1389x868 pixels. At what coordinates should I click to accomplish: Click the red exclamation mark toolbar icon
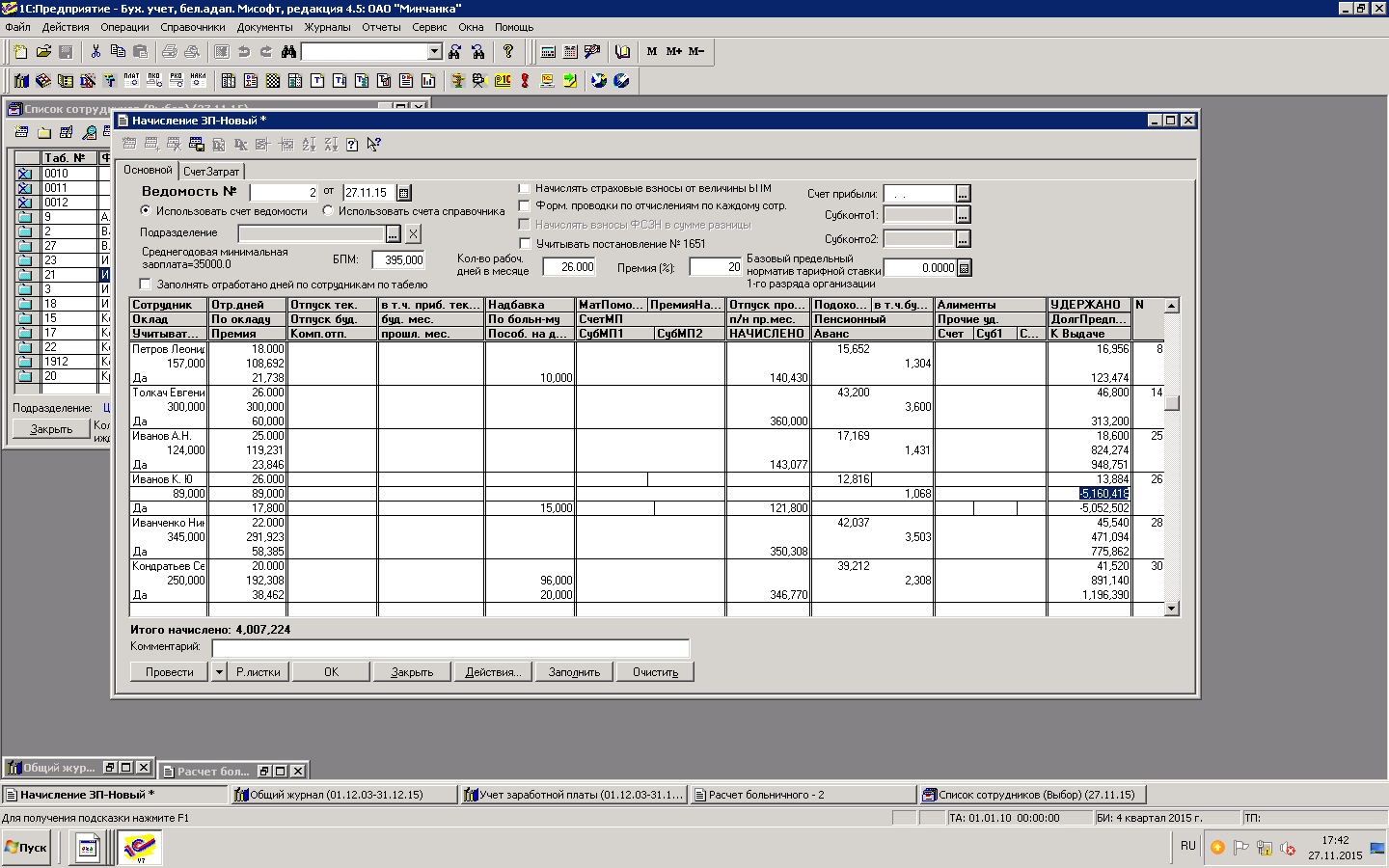coord(525,80)
